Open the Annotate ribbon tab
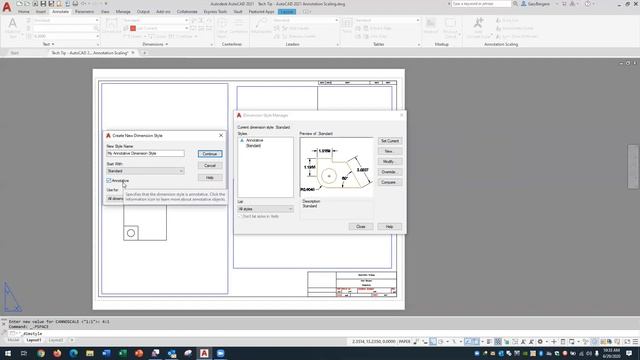 click(60, 12)
